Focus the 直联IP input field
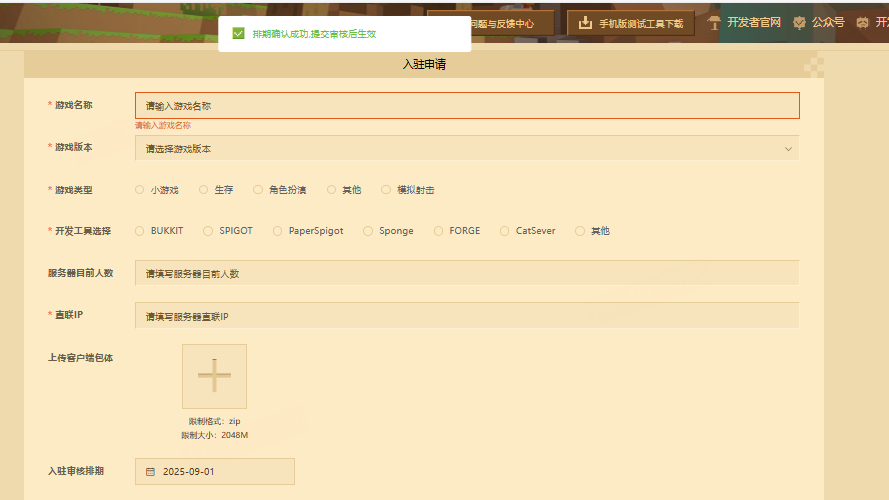Image resolution: width=889 pixels, height=500 pixels. (x=466, y=315)
